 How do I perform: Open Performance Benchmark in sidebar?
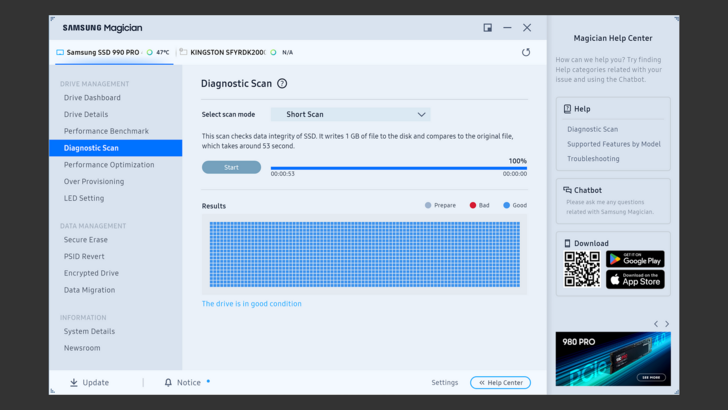106,131
